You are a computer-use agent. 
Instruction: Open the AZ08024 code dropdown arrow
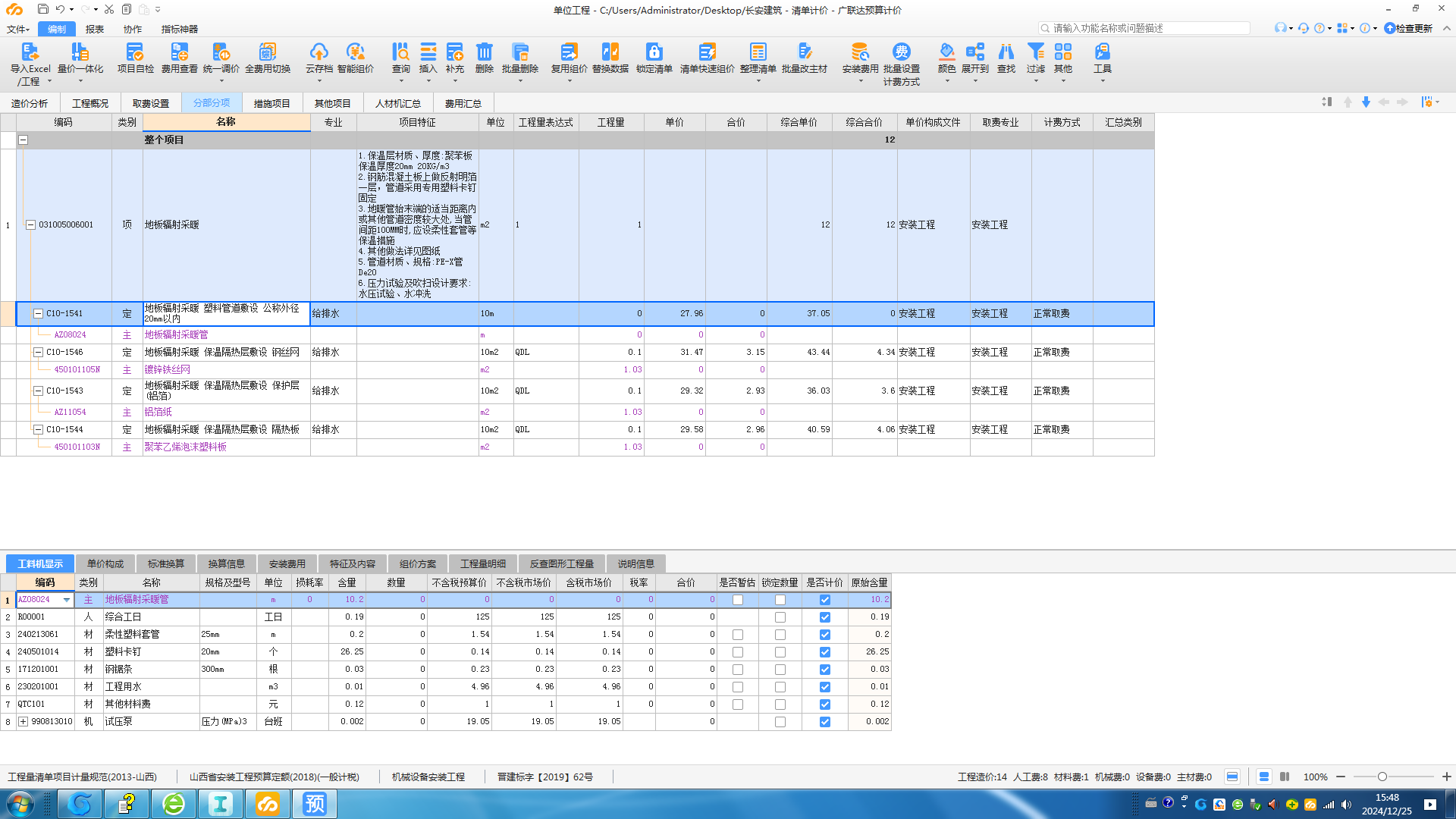[67, 600]
